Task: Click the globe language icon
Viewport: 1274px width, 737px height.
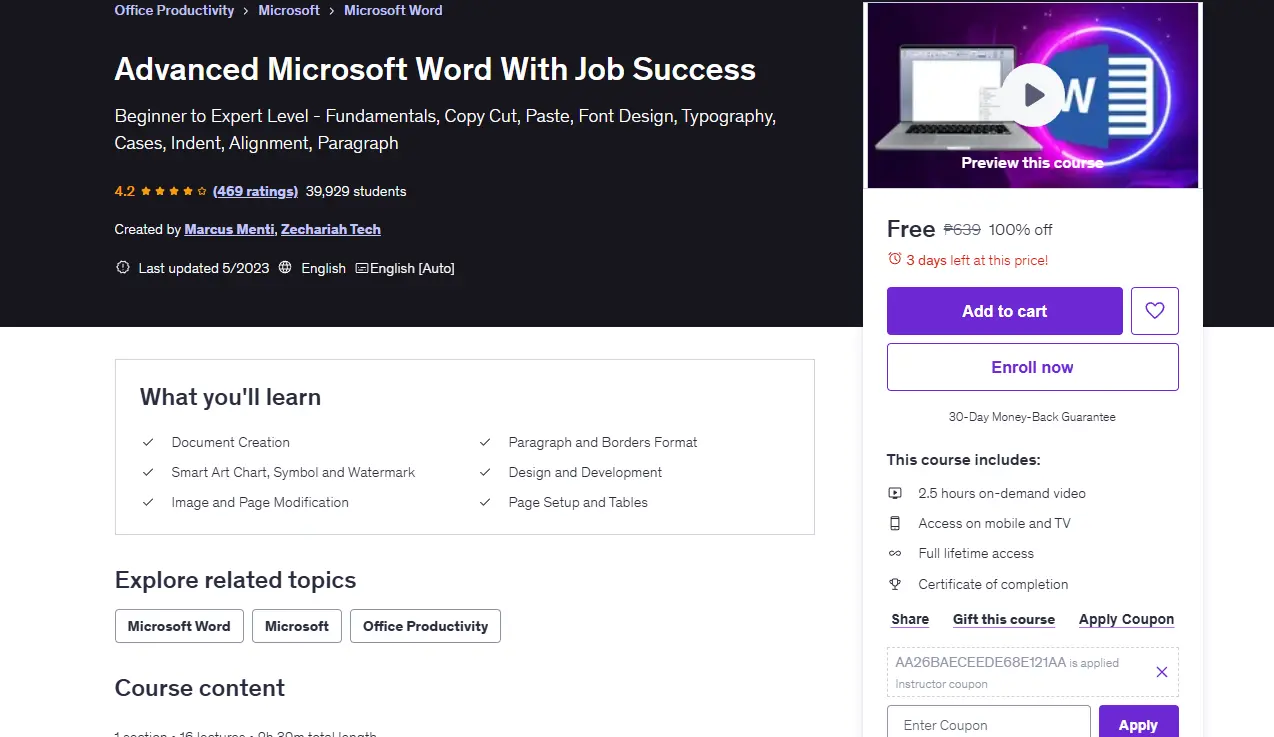Action: (x=285, y=268)
